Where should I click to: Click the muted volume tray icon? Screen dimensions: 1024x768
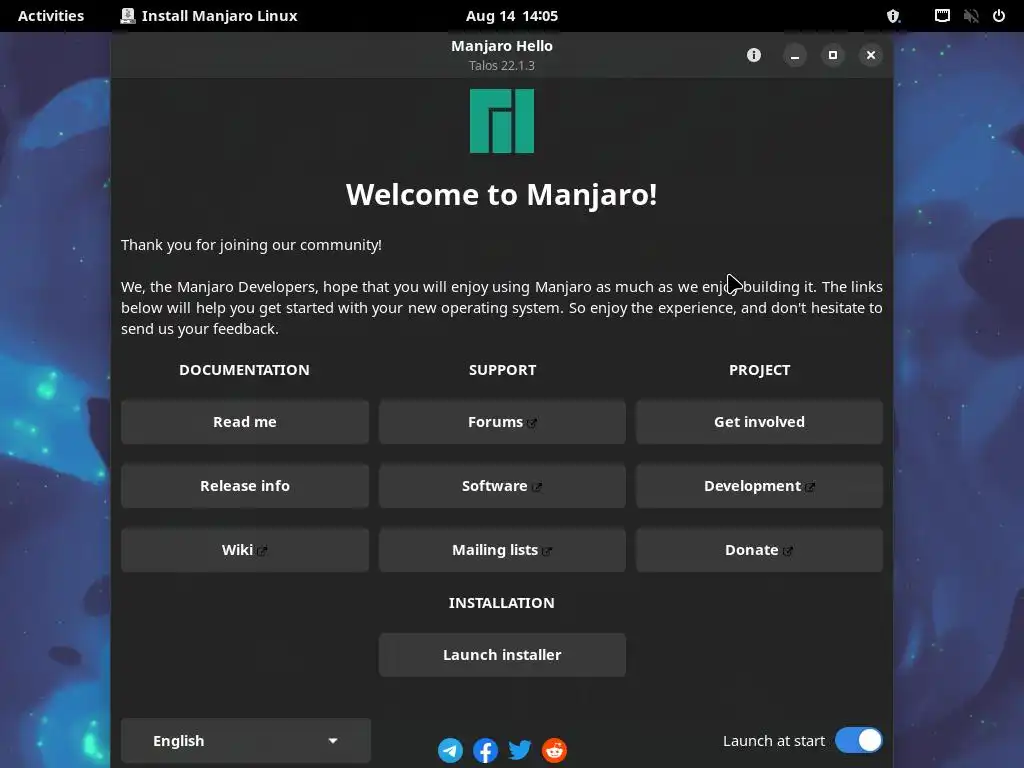[971, 16]
